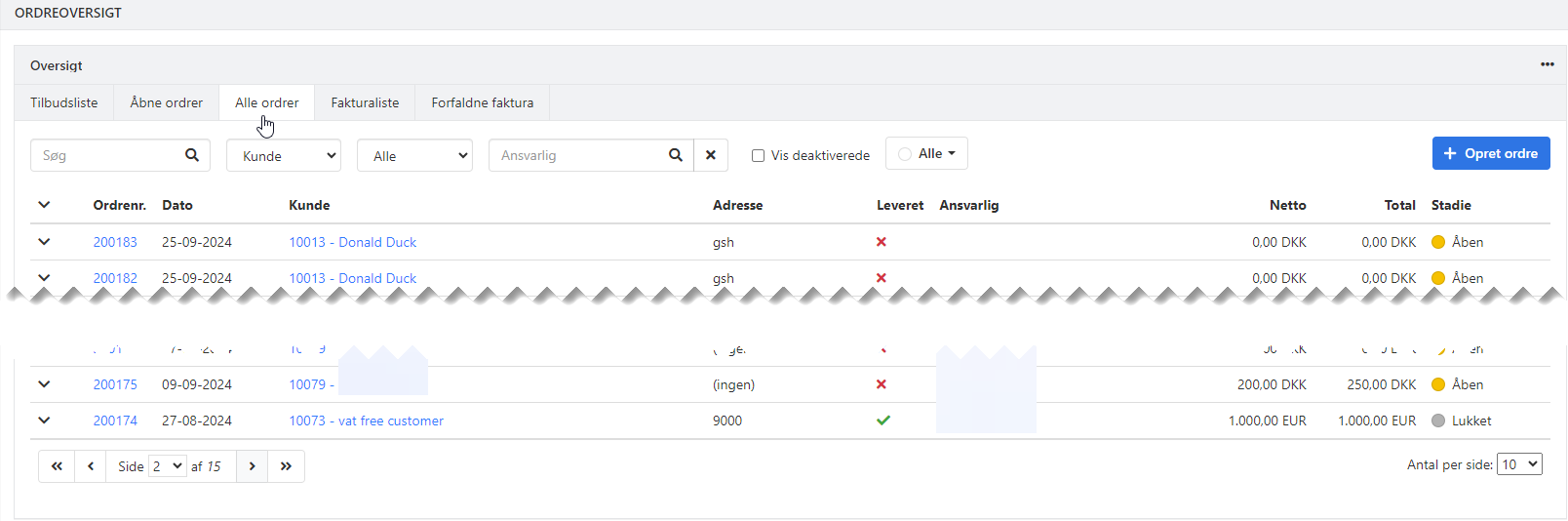Screen dimensions: 1568x521
Task: Open the Alle stage filter dropdown button
Action: [x=926, y=154]
